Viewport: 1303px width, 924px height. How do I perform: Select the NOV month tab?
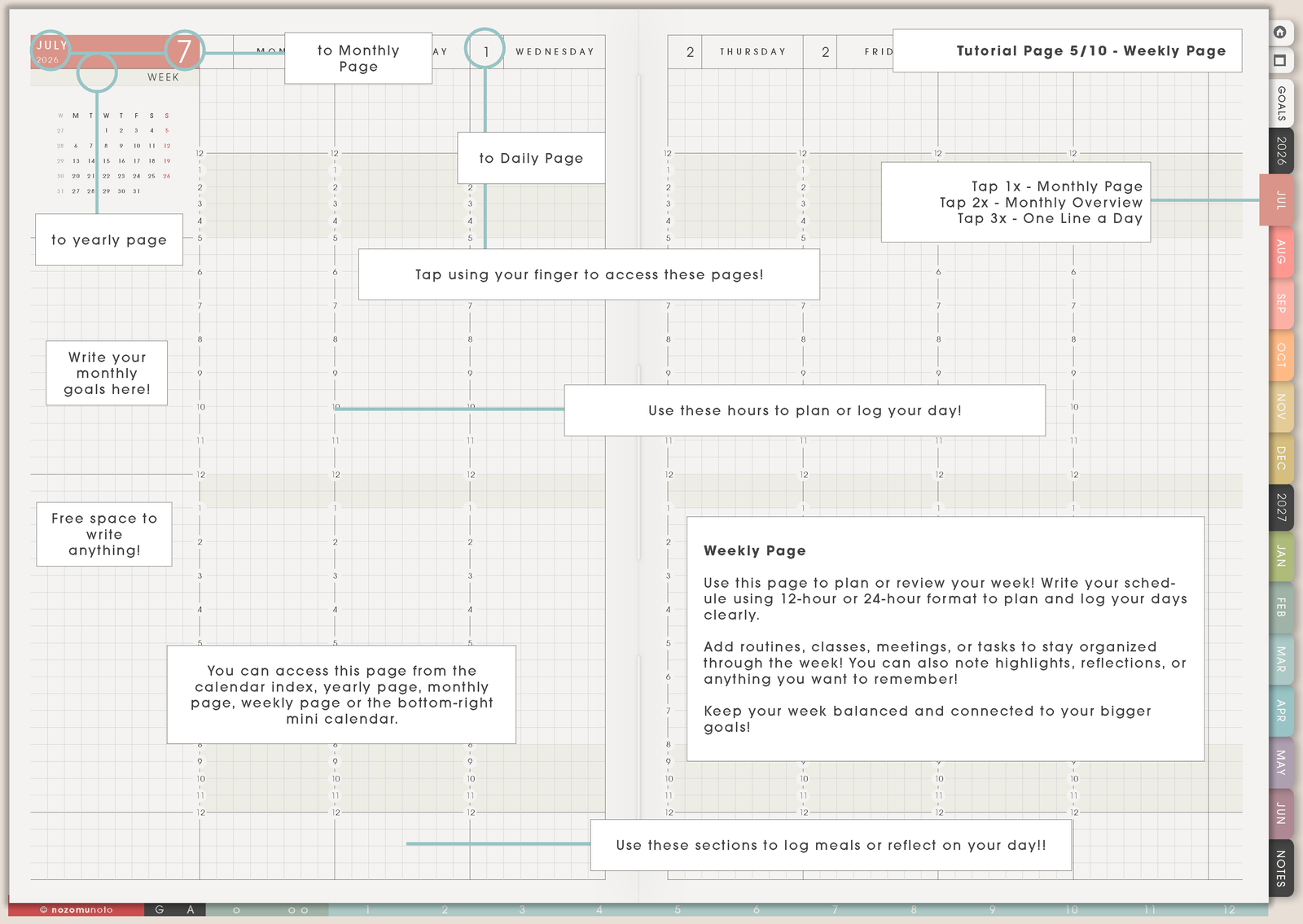click(1281, 406)
